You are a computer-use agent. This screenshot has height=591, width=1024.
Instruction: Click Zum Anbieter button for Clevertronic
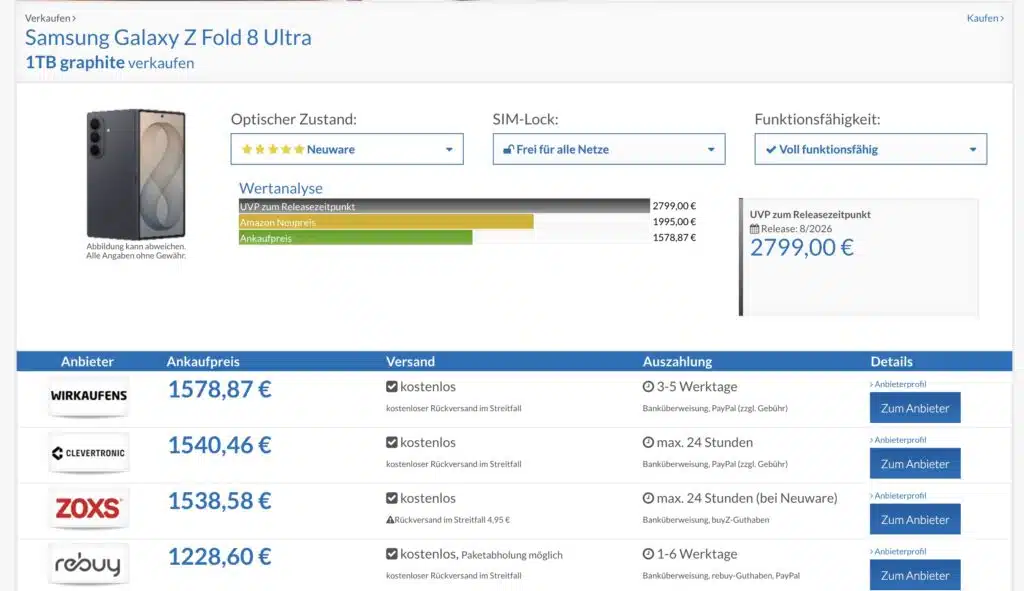[915, 464]
